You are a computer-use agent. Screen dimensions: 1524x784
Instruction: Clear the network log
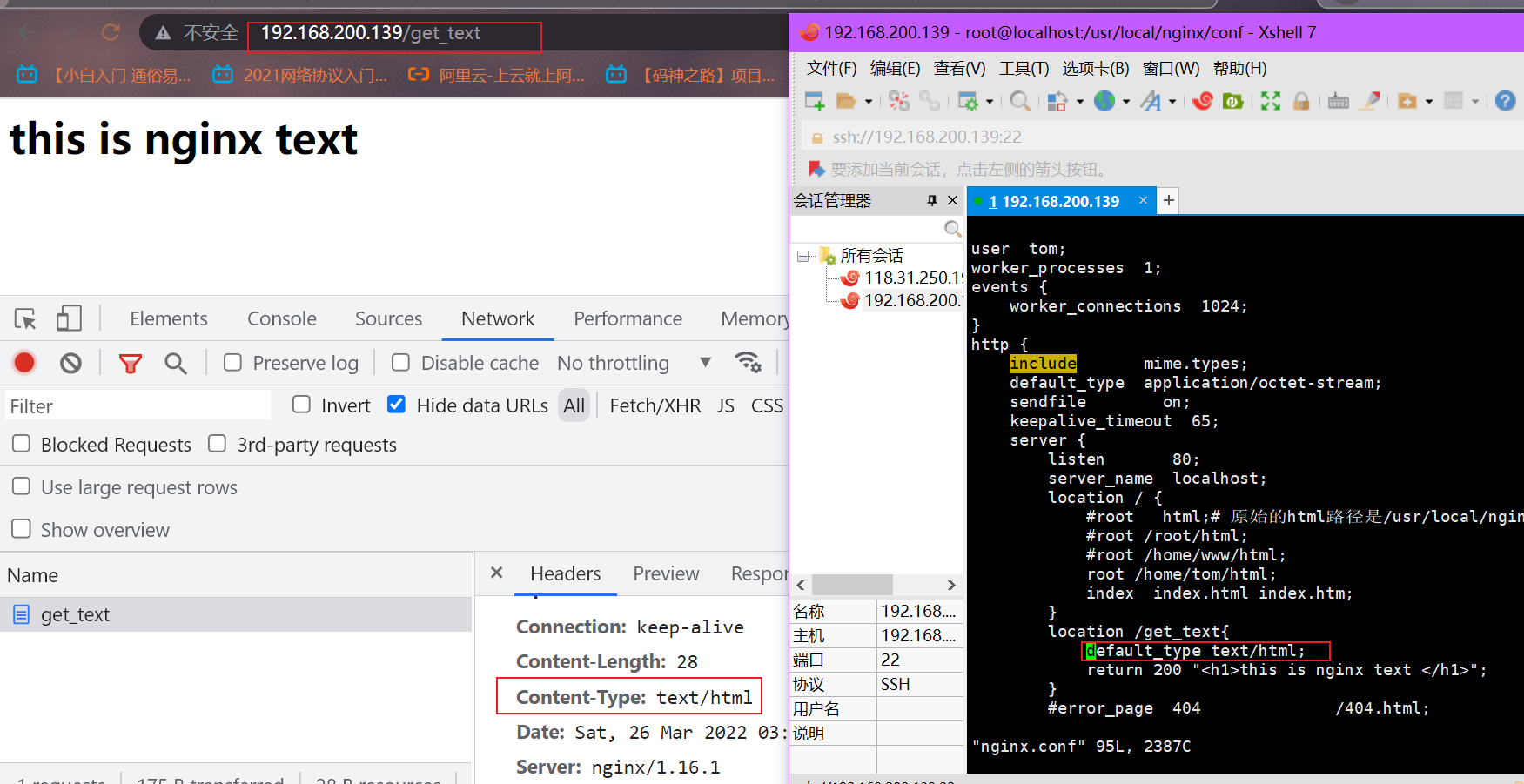70,363
